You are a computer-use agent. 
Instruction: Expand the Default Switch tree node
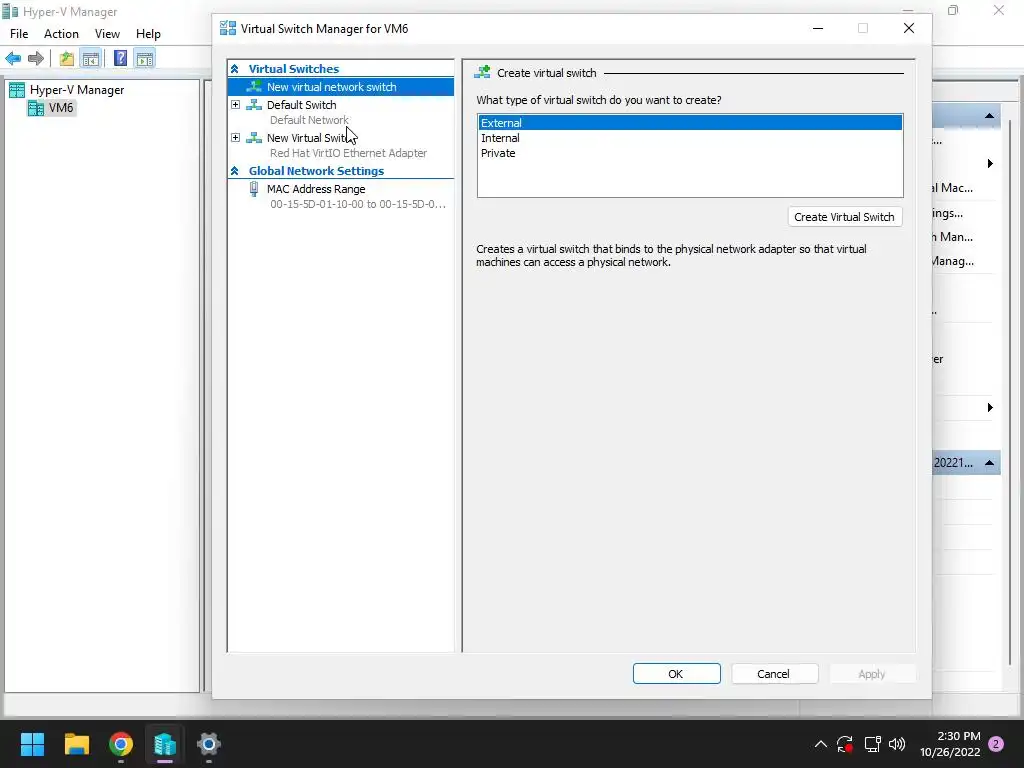(x=235, y=104)
